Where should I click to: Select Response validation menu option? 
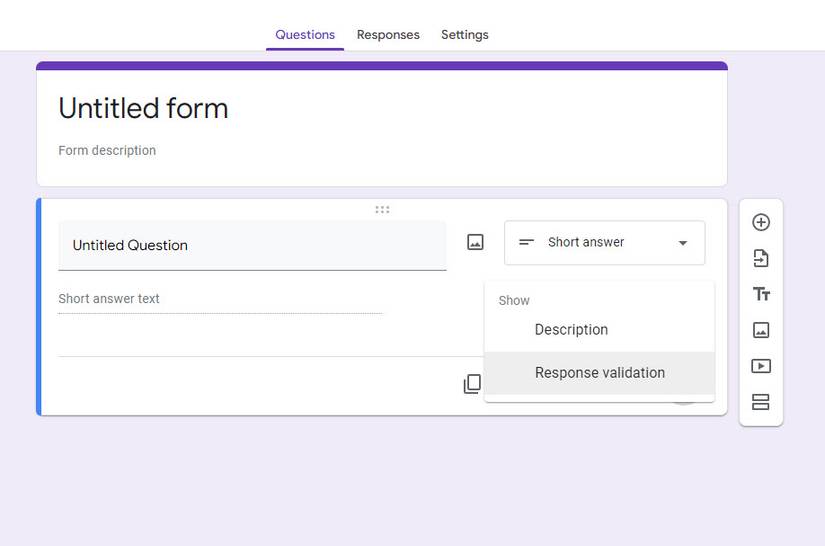(599, 373)
